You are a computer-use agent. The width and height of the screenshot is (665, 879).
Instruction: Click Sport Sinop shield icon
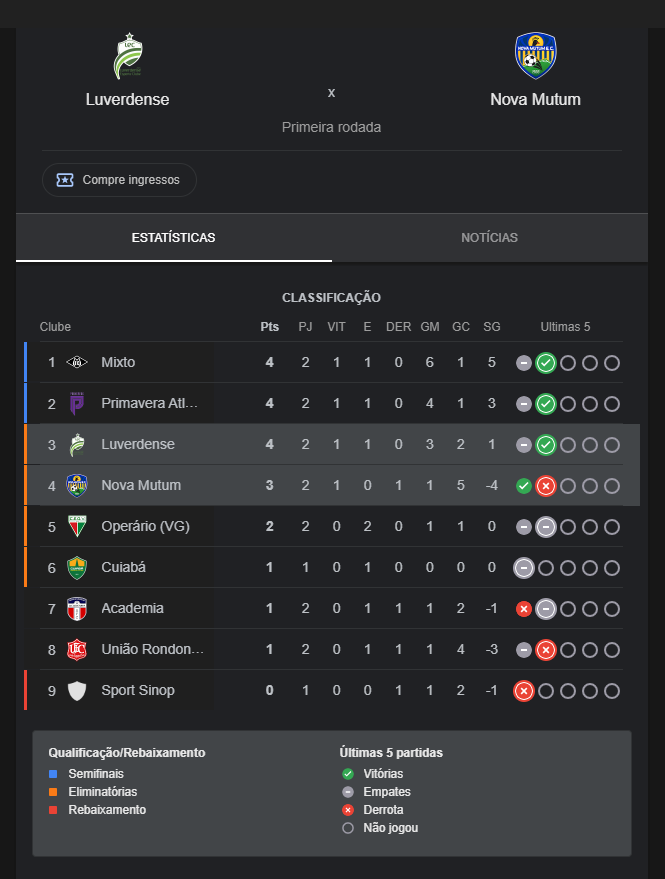pyautogui.click(x=77, y=691)
